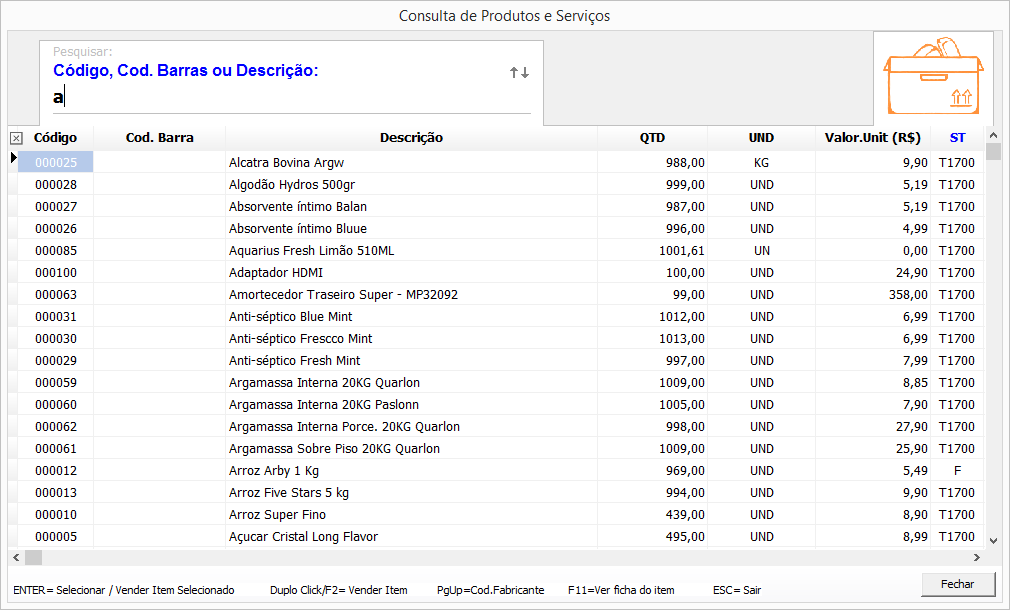This screenshot has height=610, width=1010.
Task: Click code cell 000028
Action: click(55, 185)
